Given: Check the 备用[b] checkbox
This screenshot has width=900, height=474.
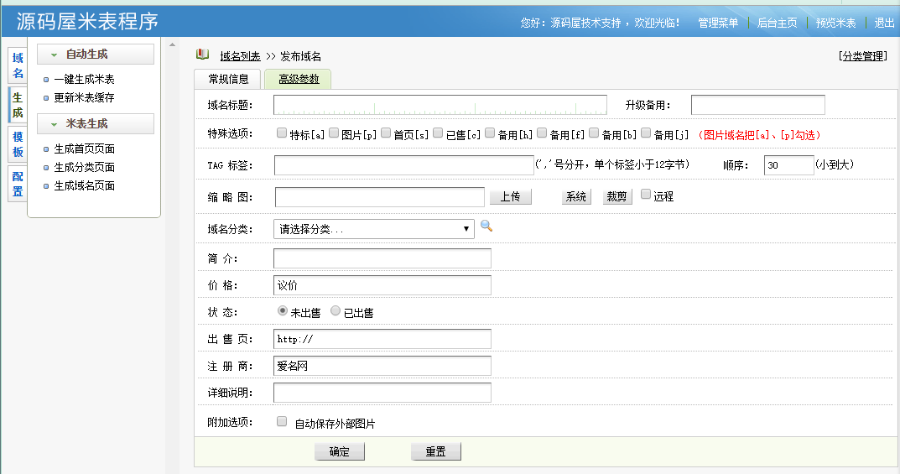Looking at the screenshot, I should (x=594, y=133).
